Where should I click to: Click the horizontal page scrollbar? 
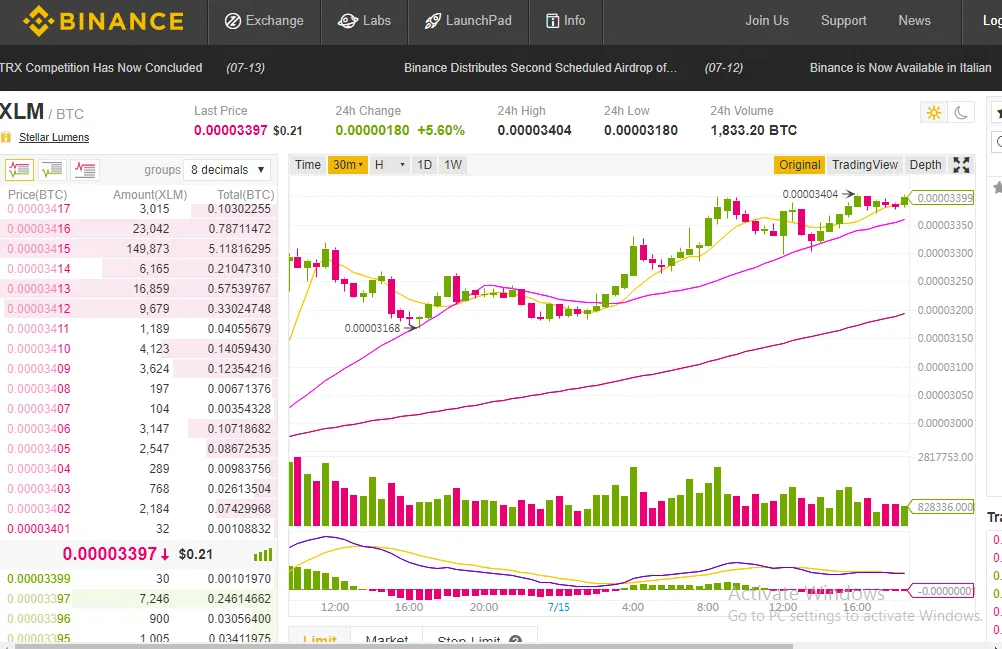pos(403,646)
